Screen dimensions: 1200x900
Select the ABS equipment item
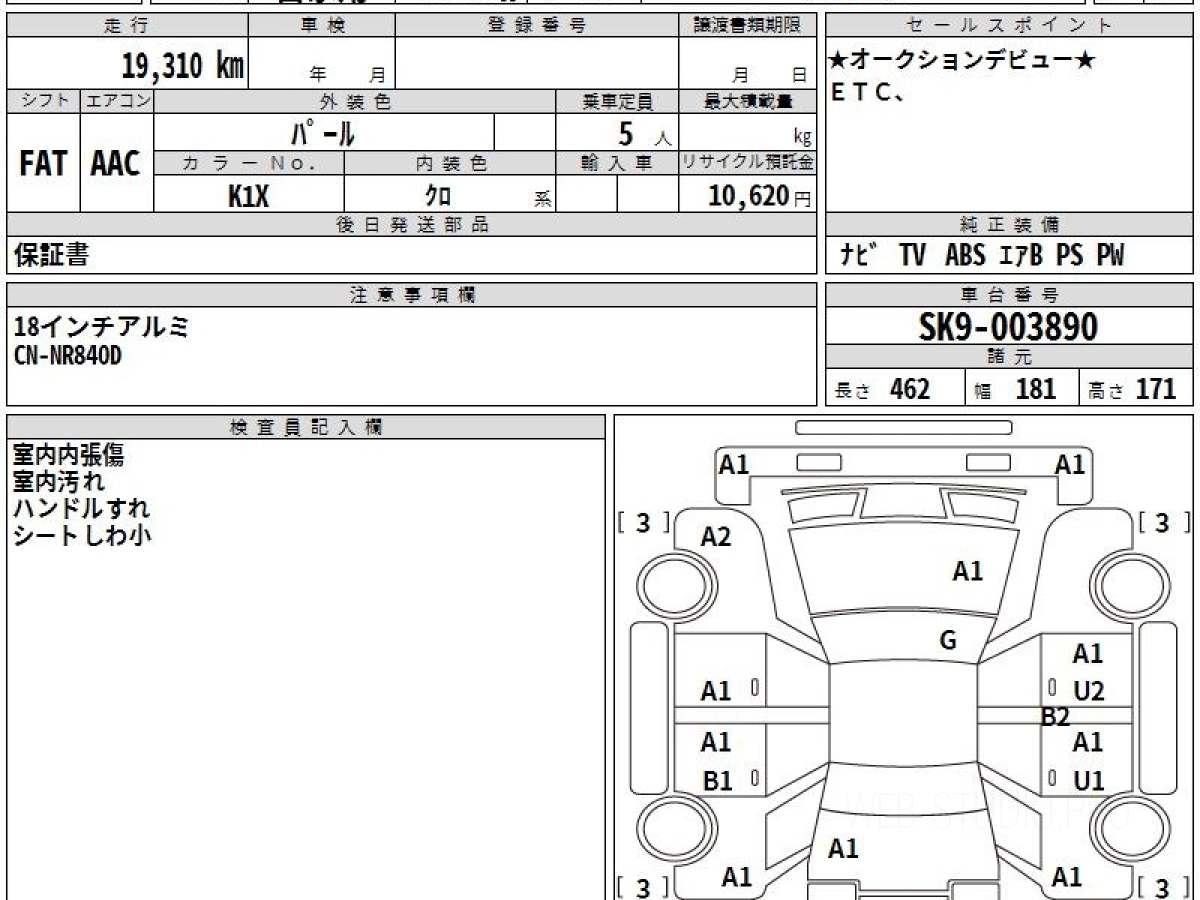click(965, 255)
